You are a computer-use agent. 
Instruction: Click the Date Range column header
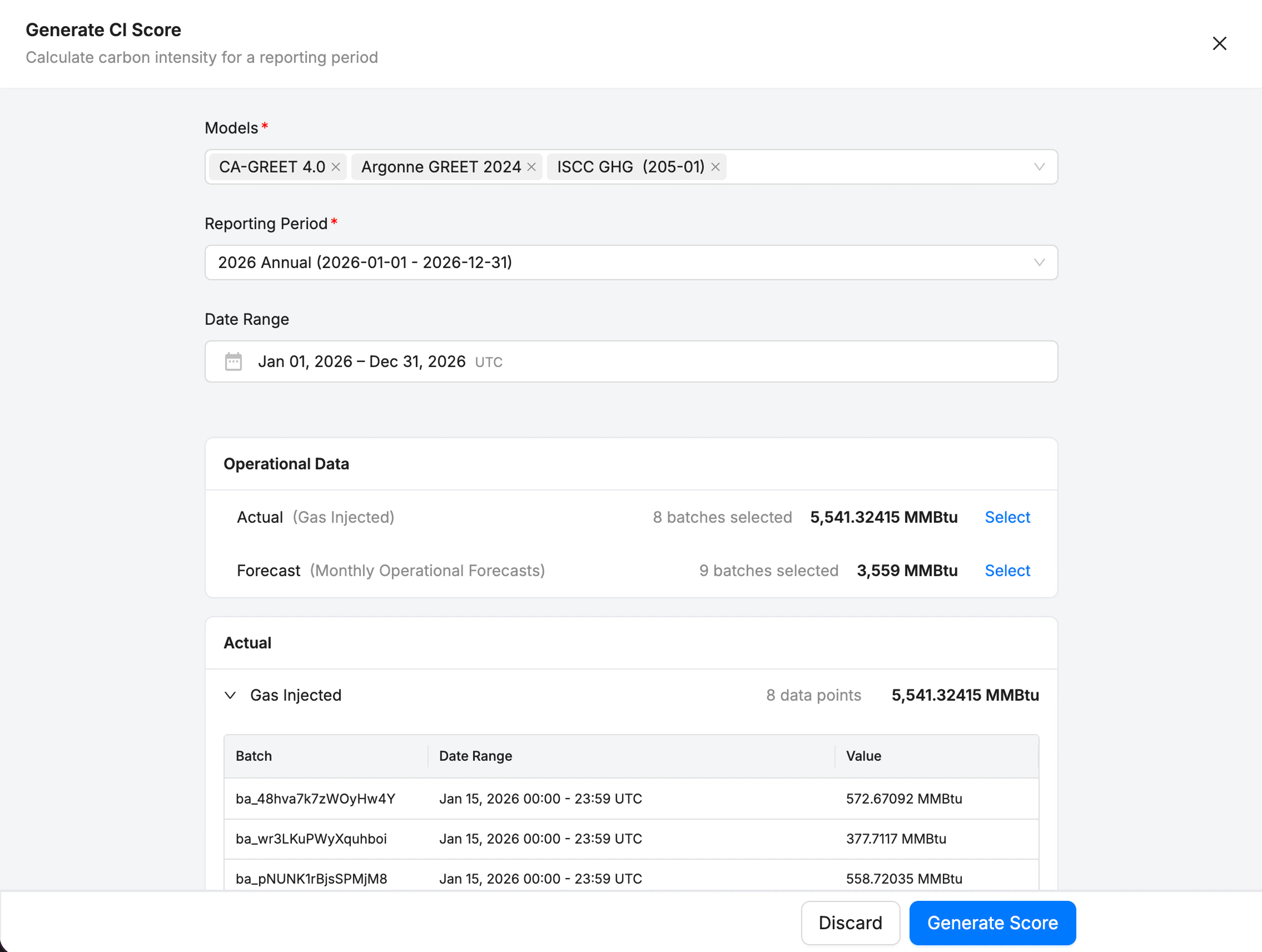pyautogui.click(x=475, y=756)
